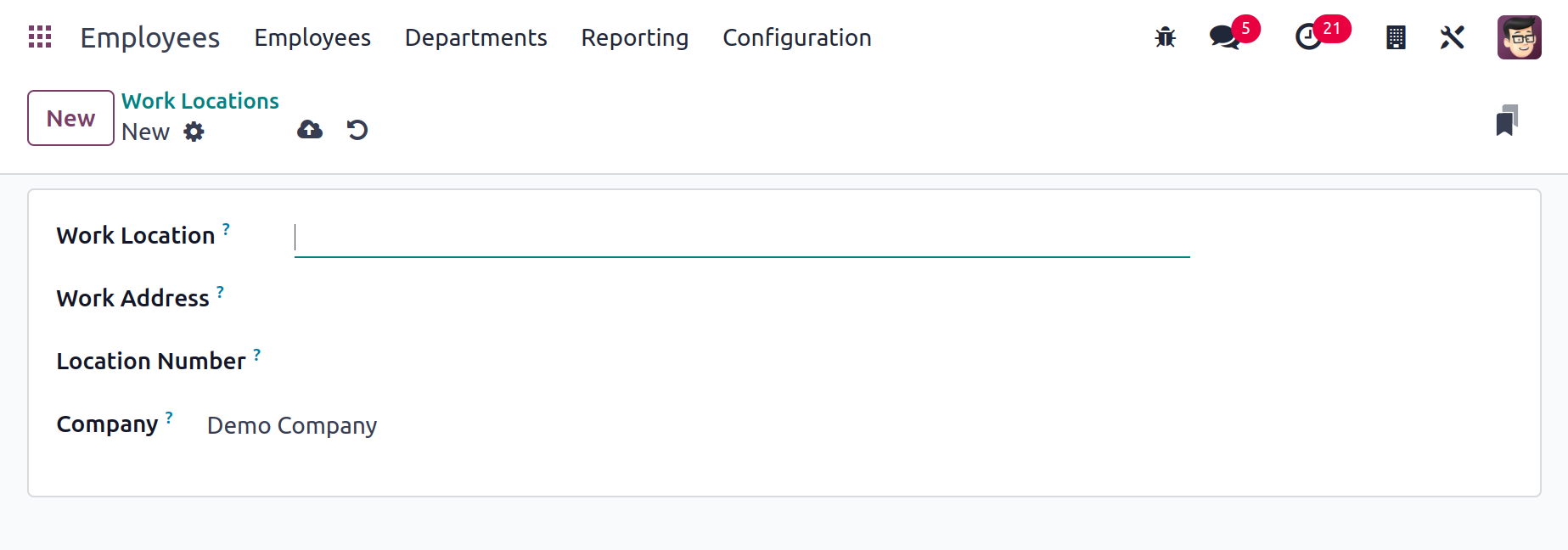Screen dimensions: 1568x550
Task: Open the activities clock icon
Action: coord(1309,37)
